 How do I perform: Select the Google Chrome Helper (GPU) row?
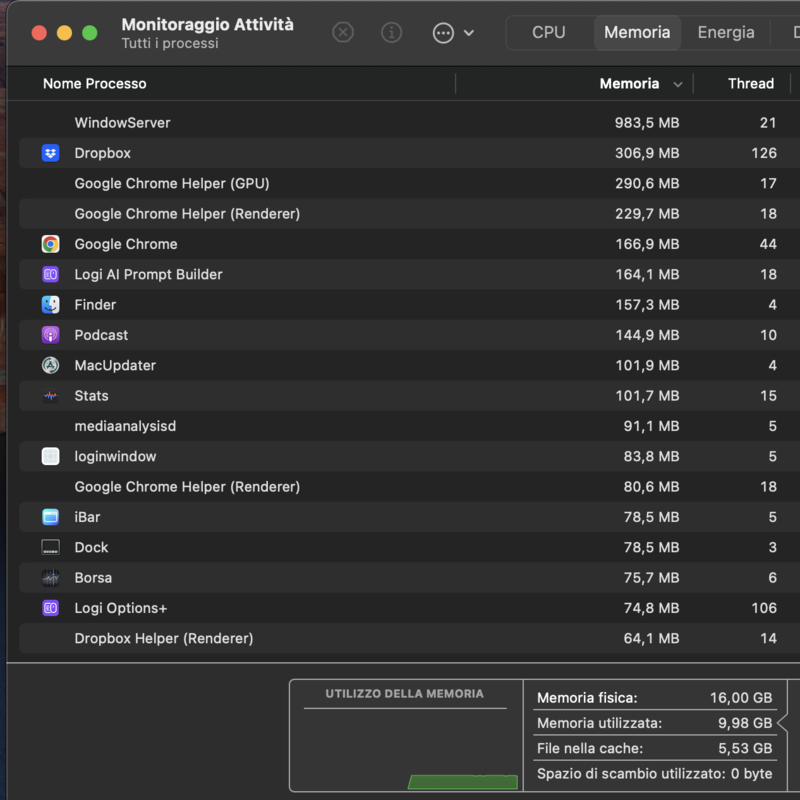tap(409, 183)
